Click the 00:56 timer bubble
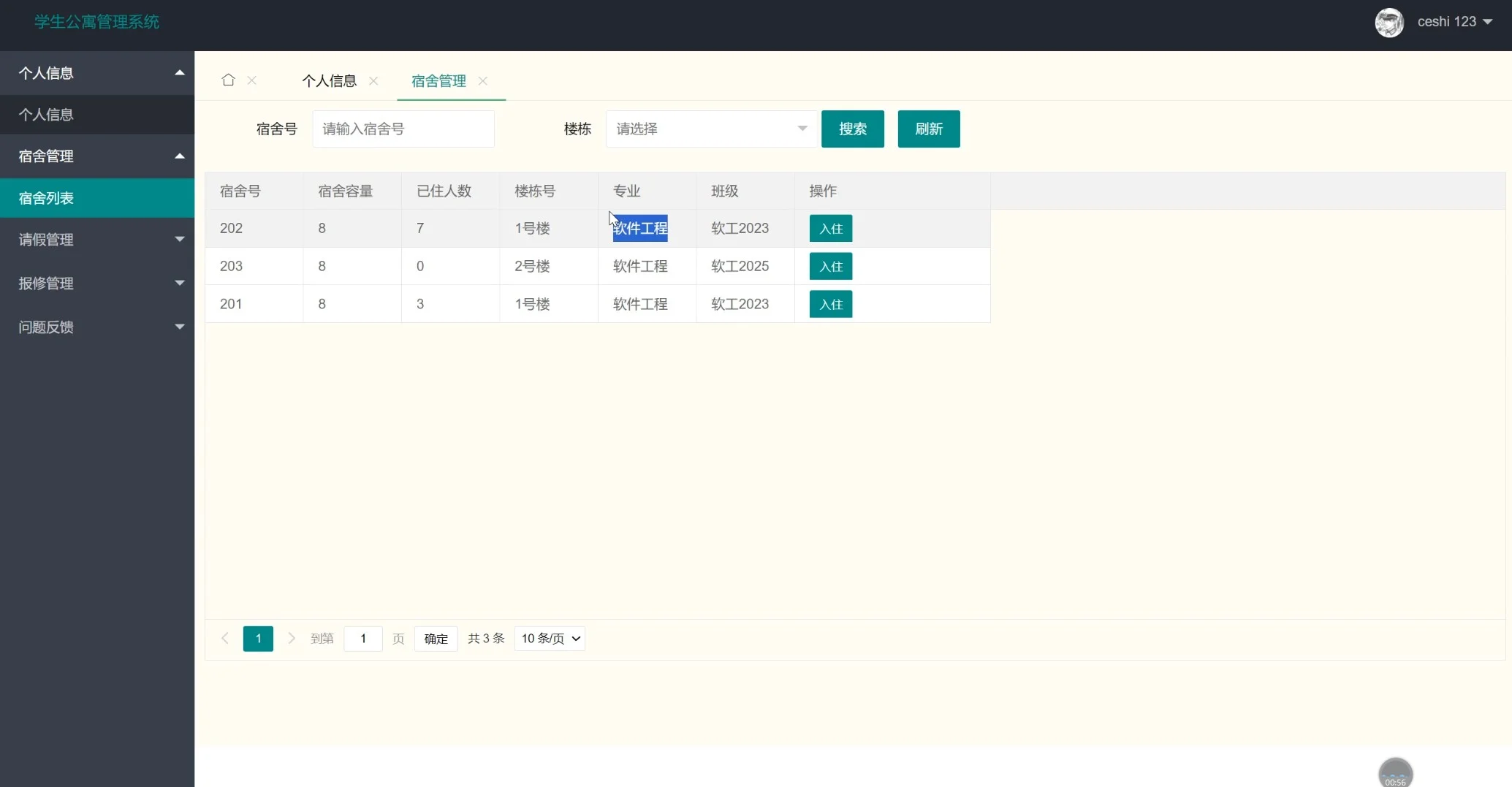This screenshot has width=1512, height=787. click(x=1395, y=772)
